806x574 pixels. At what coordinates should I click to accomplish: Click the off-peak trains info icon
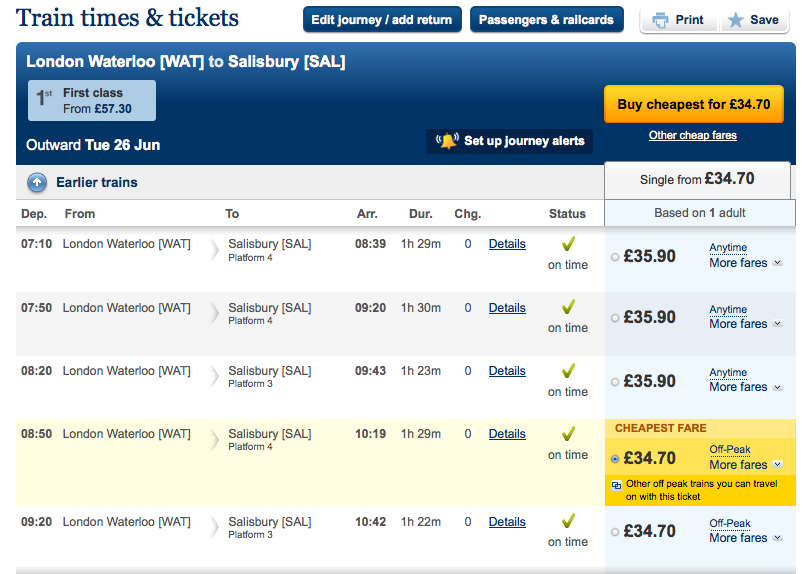(617, 484)
